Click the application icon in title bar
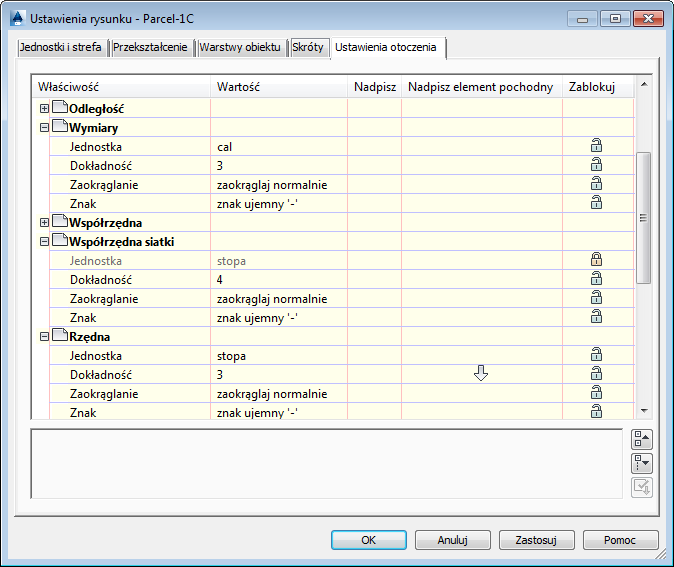This screenshot has width=674, height=567. click(x=17, y=18)
